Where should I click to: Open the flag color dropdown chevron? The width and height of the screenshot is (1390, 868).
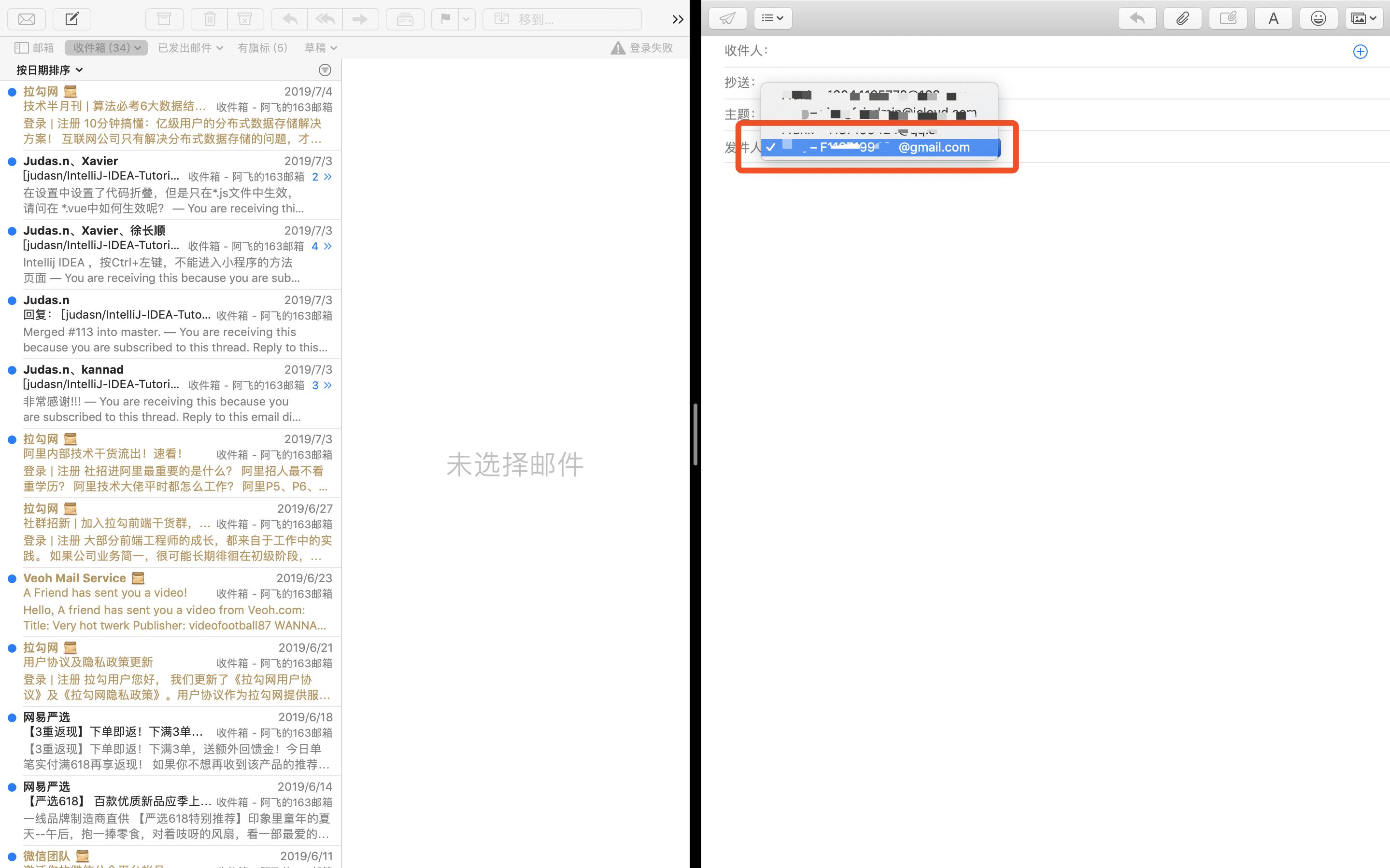click(466, 19)
